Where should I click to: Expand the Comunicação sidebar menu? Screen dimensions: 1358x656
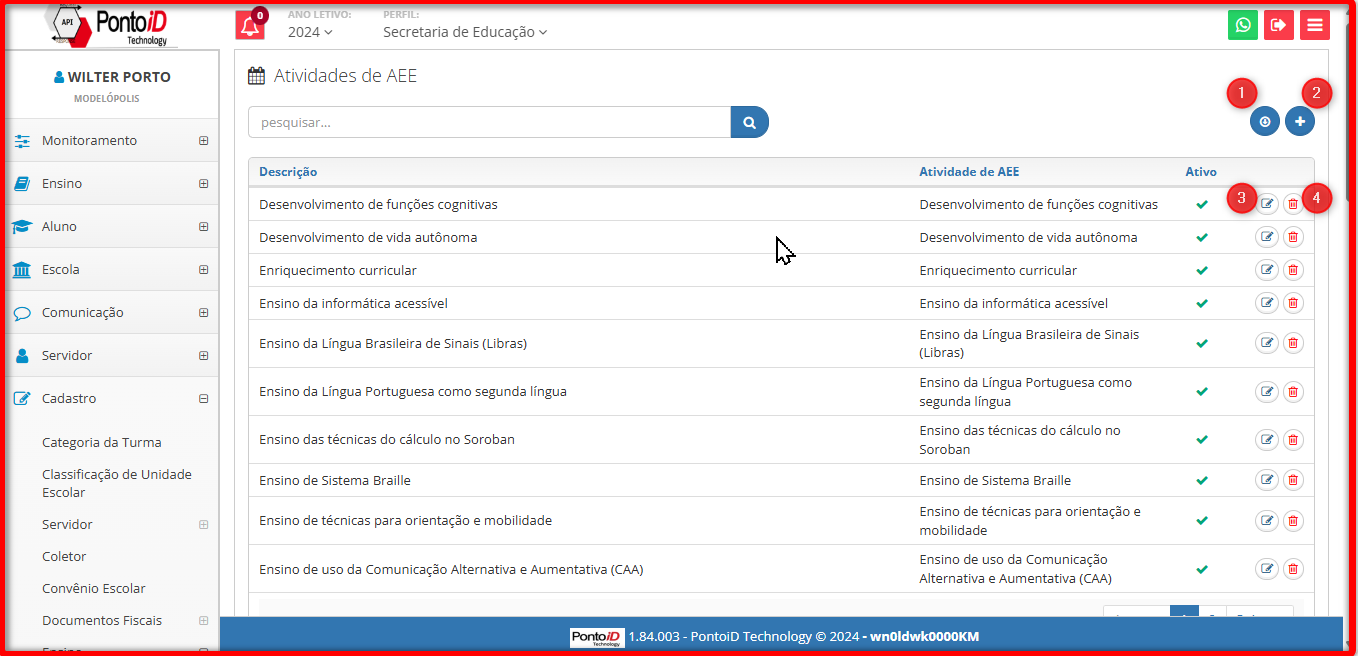point(112,313)
